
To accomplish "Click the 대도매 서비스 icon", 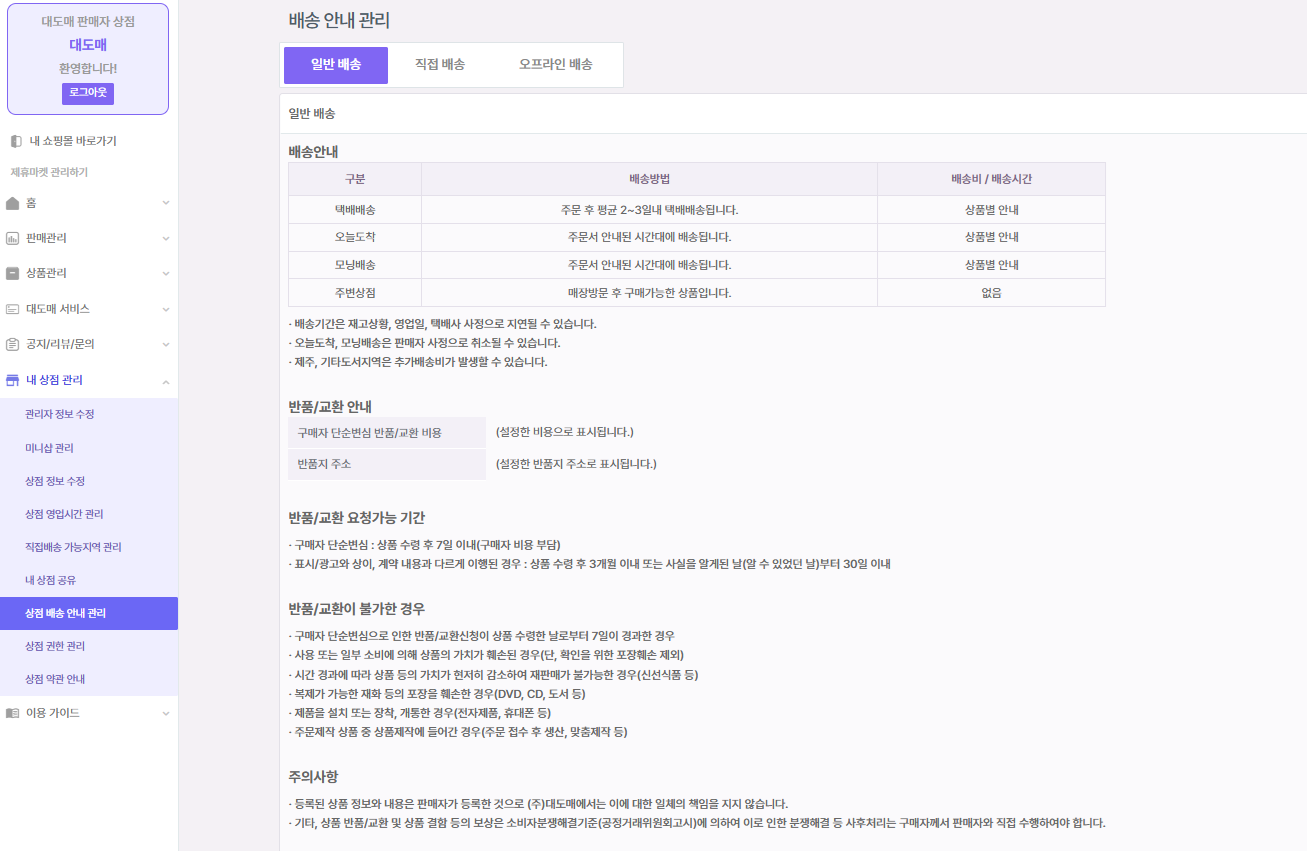I will click(x=13, y=309).
